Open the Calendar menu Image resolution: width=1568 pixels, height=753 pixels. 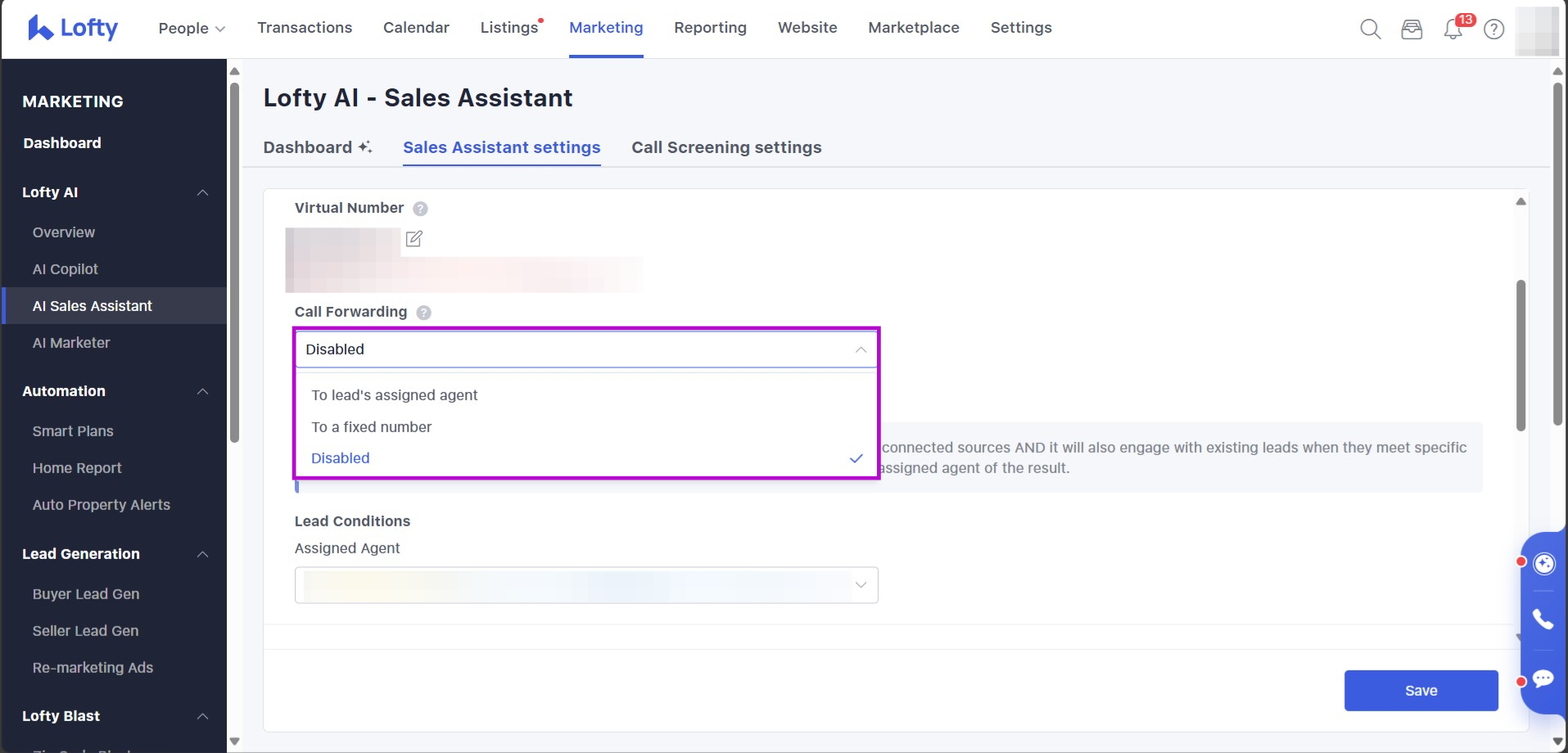(x=416, y=28)
